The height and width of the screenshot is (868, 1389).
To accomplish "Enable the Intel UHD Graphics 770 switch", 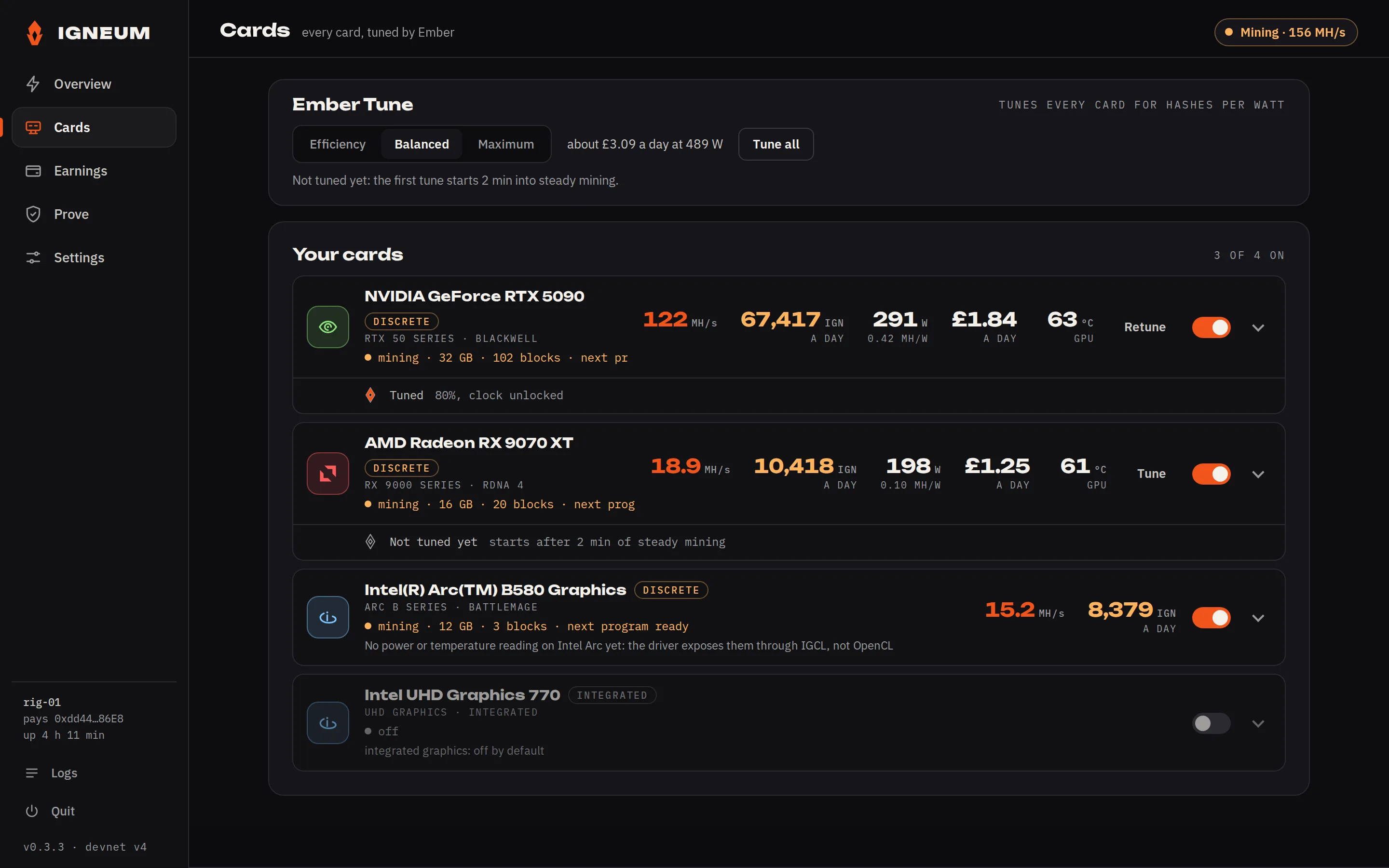I will pos(1211,723).
